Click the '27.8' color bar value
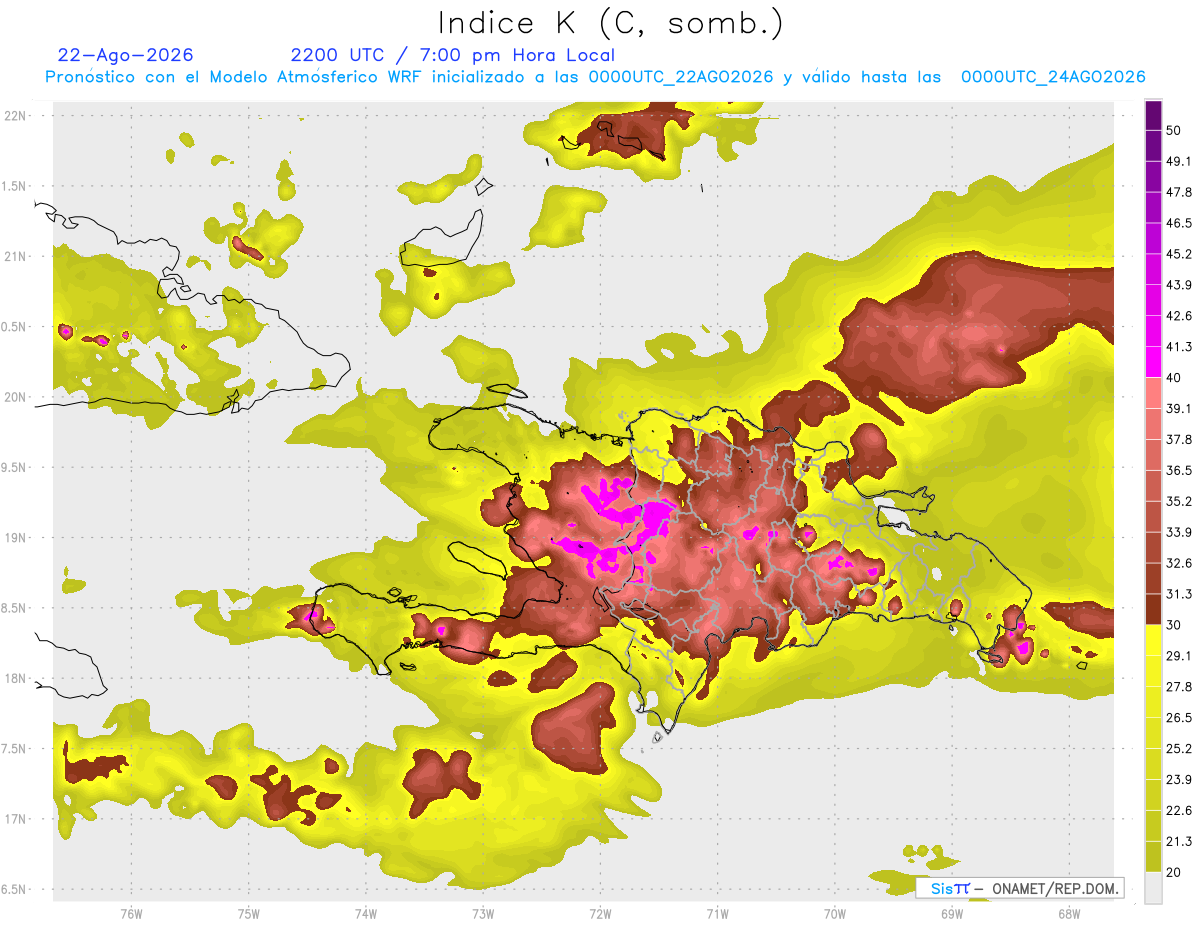The height and width of the screenshot is (927, 1200). (1179, 687)
